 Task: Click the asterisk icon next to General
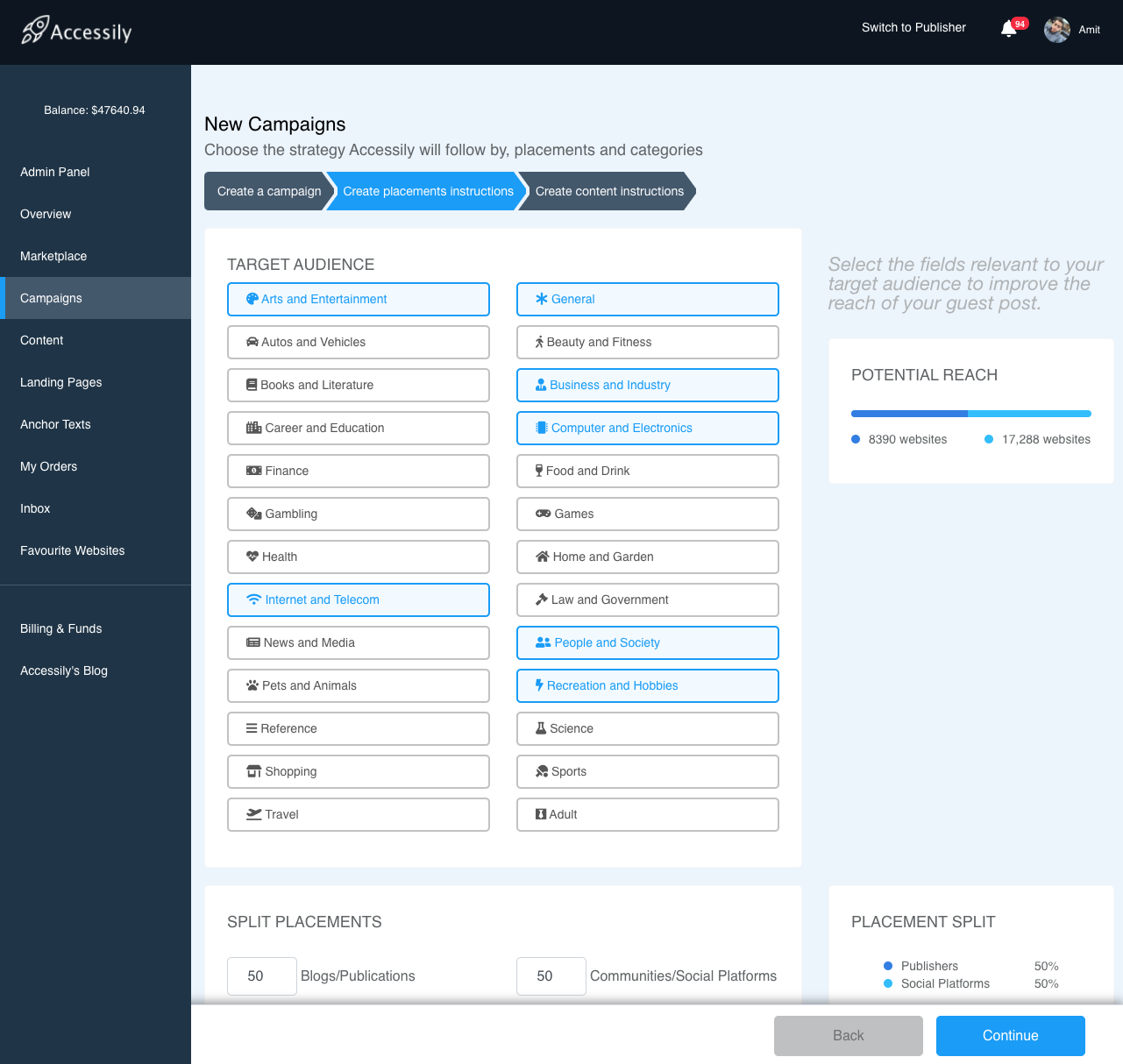[x=542, y=299]
